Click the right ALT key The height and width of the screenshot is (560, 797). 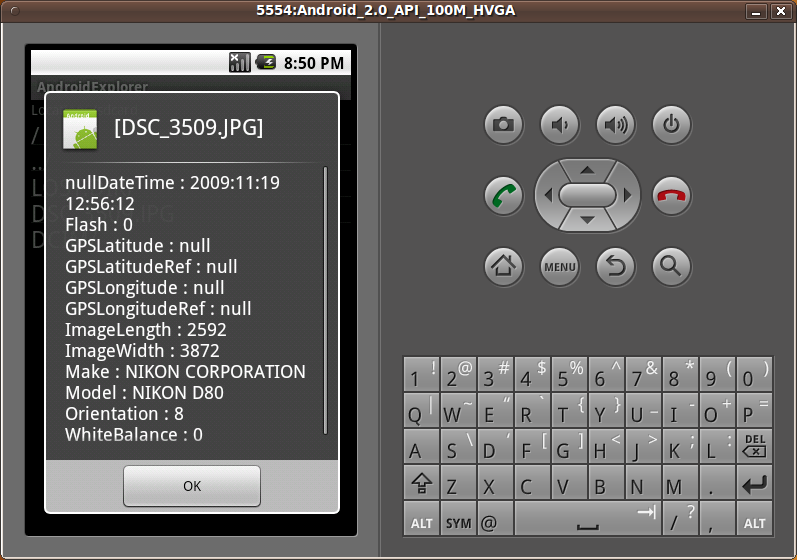tap(754, 519)
